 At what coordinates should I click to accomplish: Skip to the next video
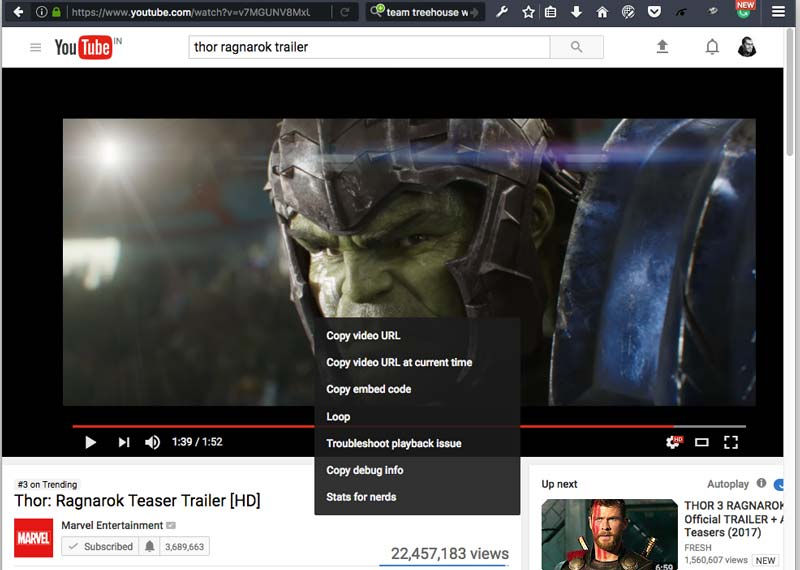pos(124,442)
